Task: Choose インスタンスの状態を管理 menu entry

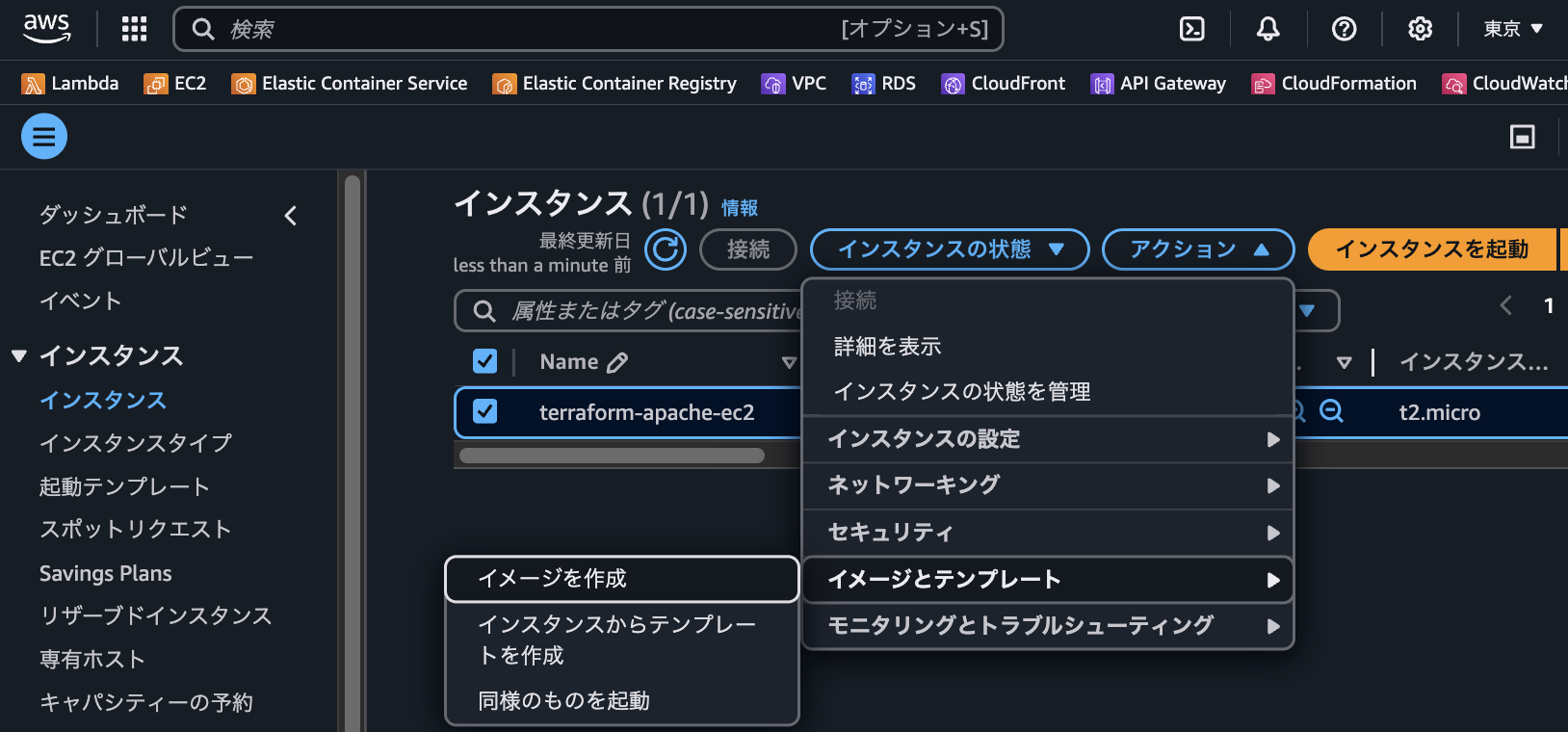Action: (1048, 392)
